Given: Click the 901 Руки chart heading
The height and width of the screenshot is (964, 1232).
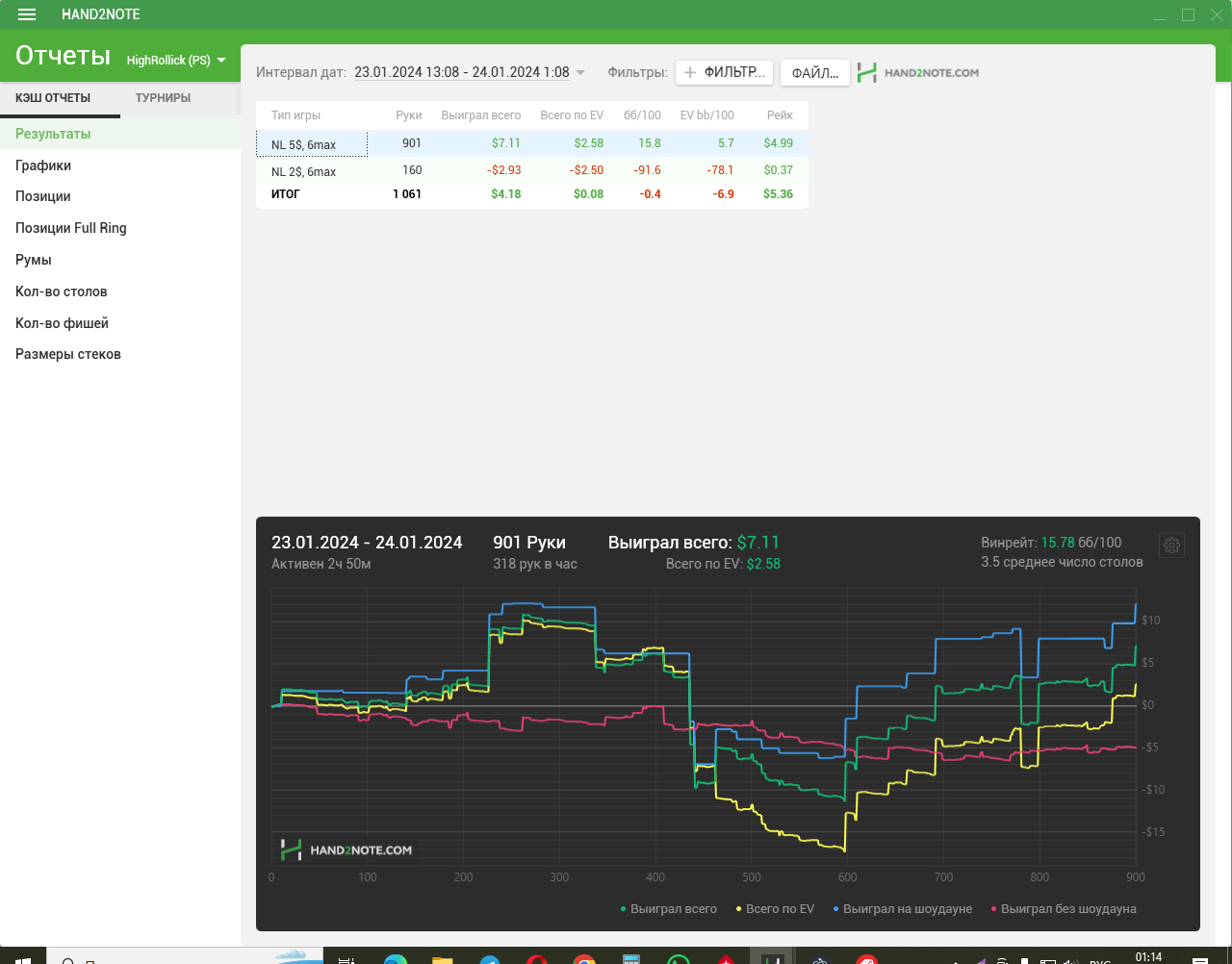Looking at the screenshot, I should click(529, 543).
